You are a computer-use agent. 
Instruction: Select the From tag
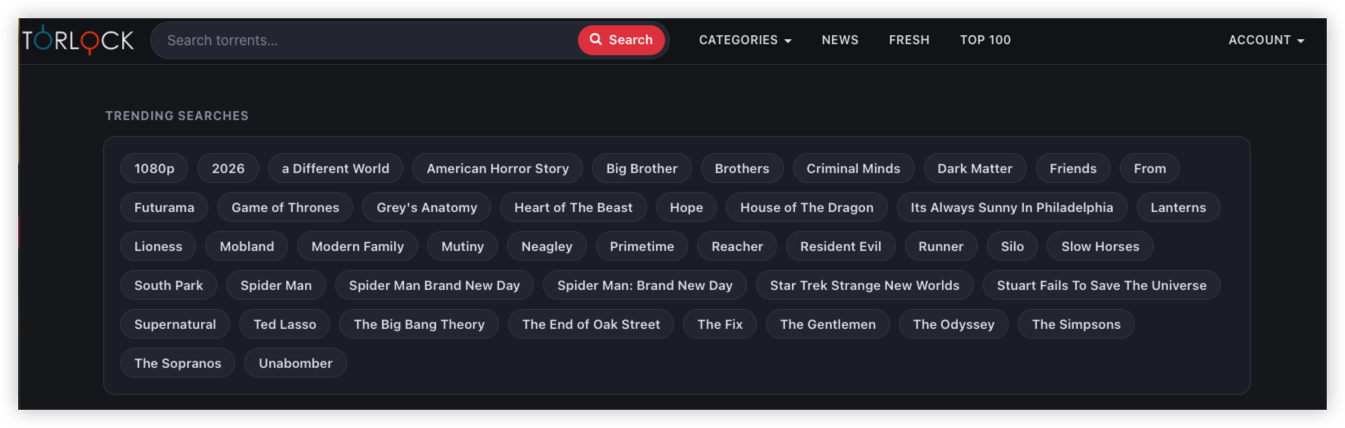point(1150,168)
